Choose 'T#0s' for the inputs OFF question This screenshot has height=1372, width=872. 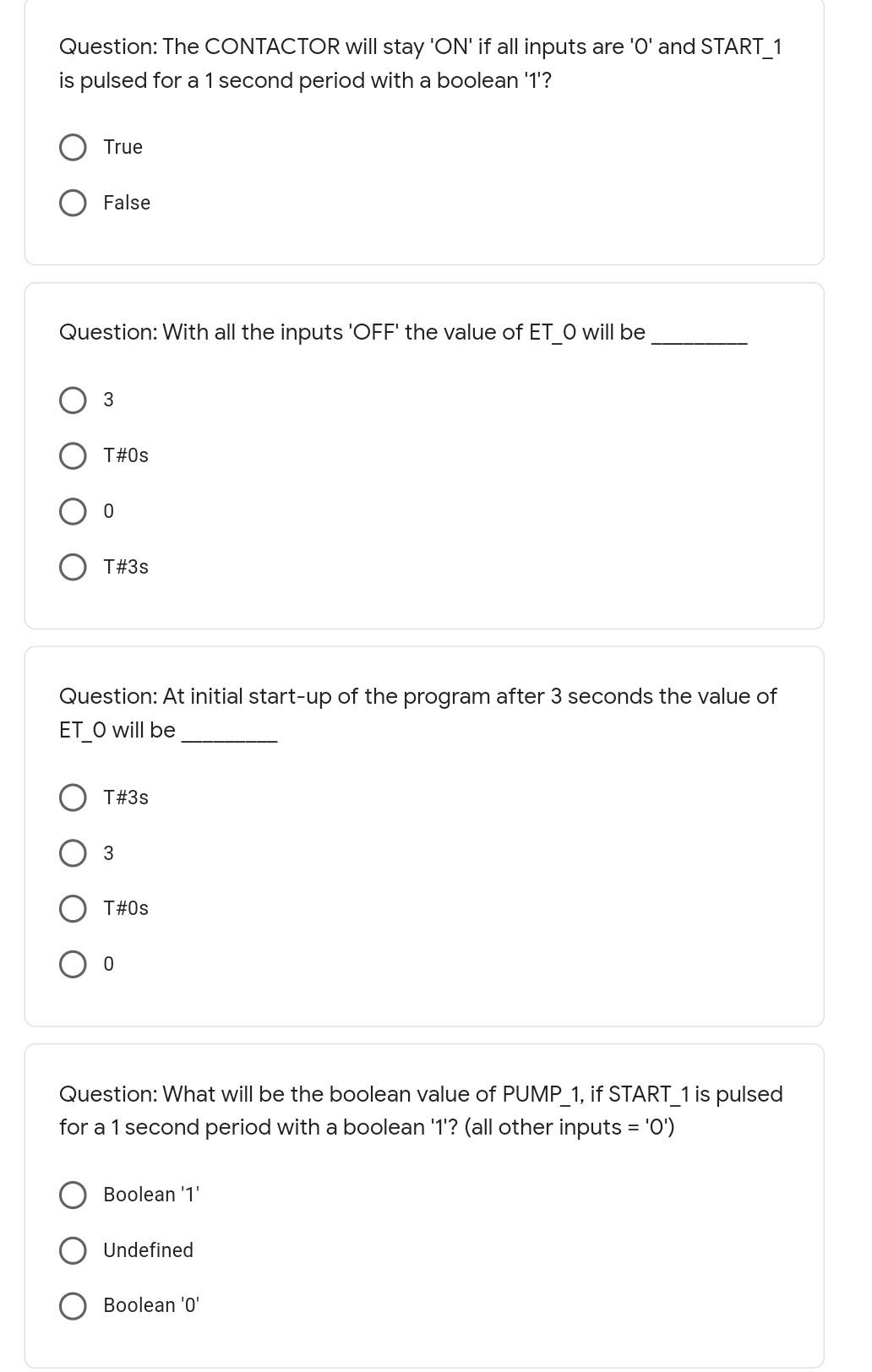click(x=73, y=455)
